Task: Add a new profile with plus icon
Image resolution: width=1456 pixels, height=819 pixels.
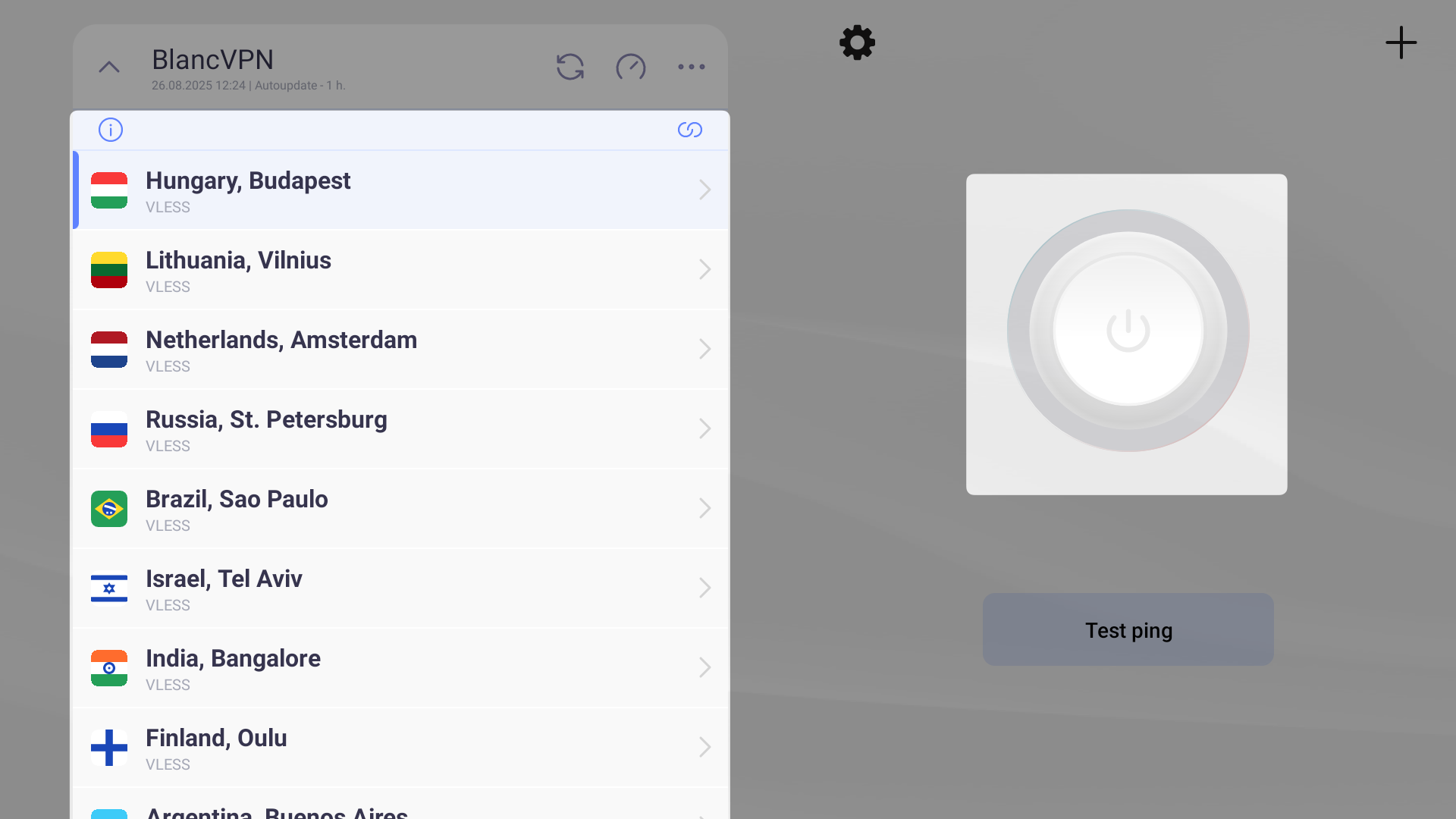Action: [x=1401, y=42]
